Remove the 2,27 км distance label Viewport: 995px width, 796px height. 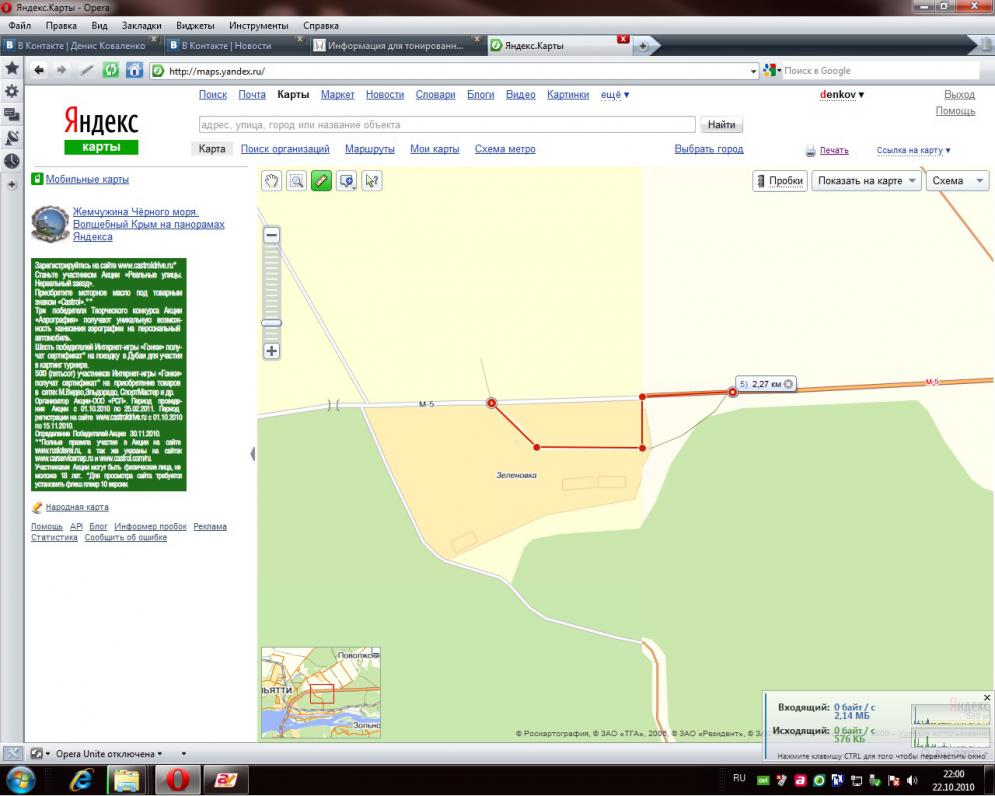click(x=788, y=384)
